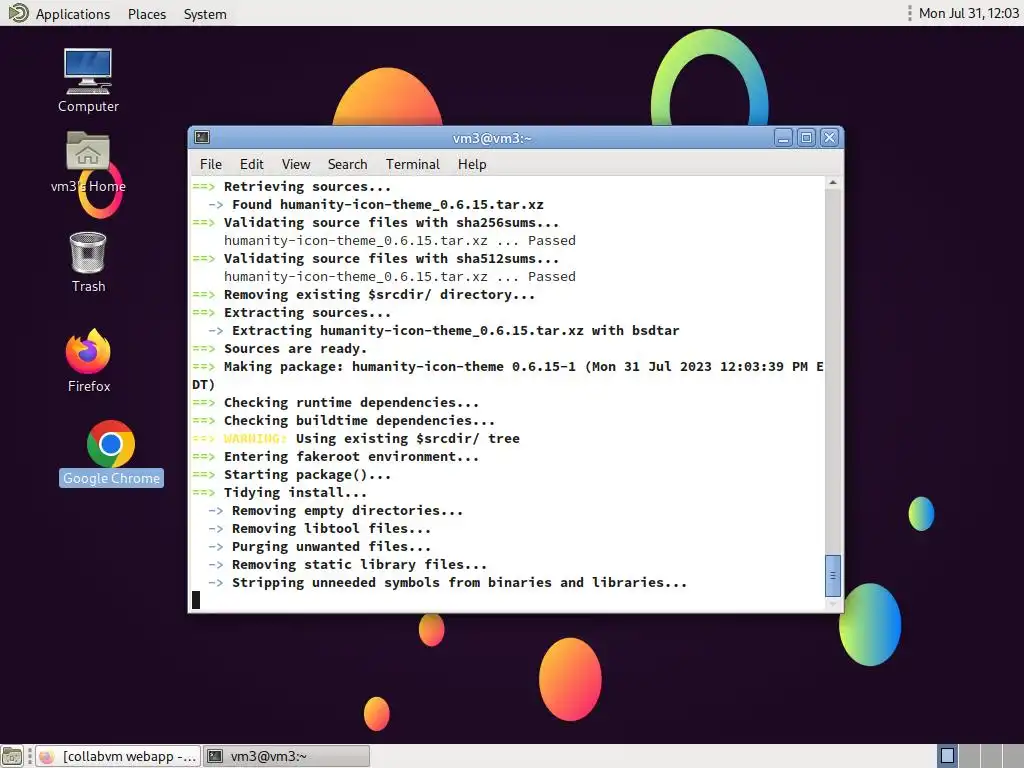Click the 'Extracting humanity-icon-theme... with bsdtar' line
Screen dimensions: 1024x768
(443, 330)
